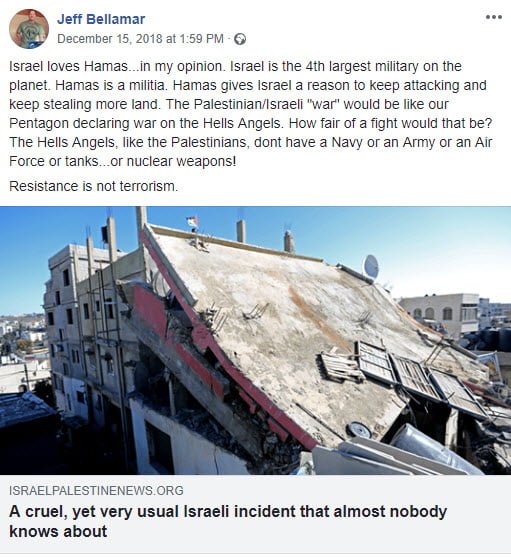Click the window shutters lying on the roof
This screenshot has width=511, height=558.
[x=402, y=374]
